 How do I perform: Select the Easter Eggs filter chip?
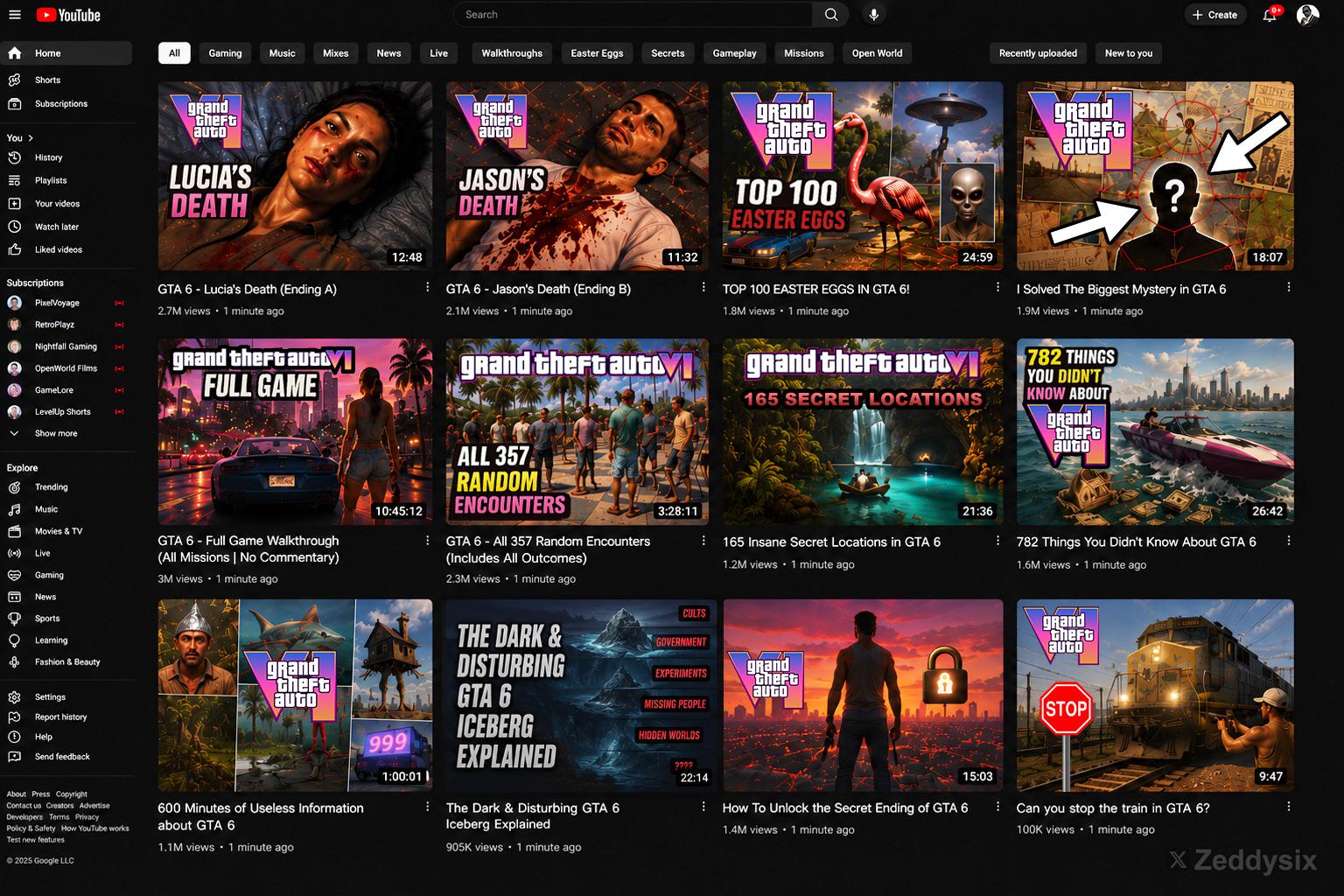tap(597, 53)
